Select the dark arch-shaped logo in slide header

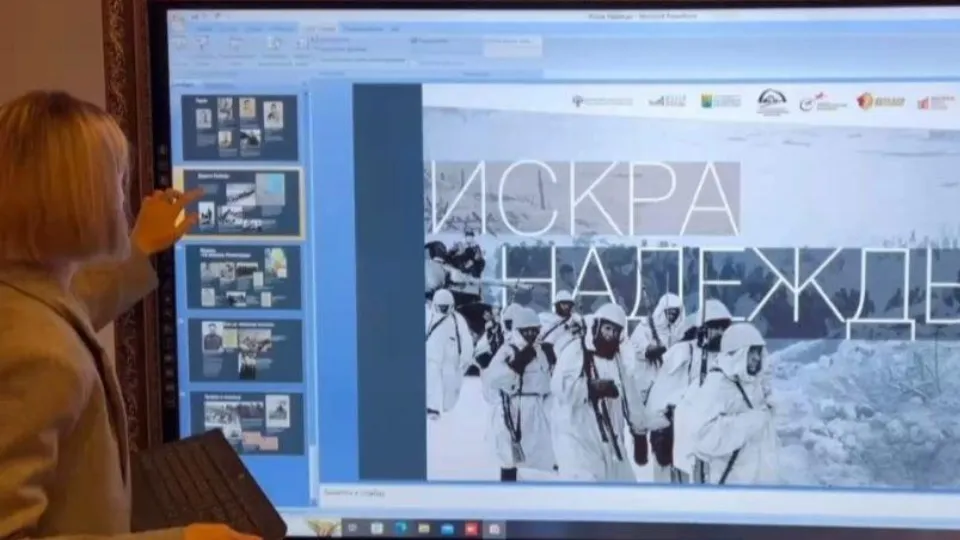pyautogui.click(x=771, y=101)
